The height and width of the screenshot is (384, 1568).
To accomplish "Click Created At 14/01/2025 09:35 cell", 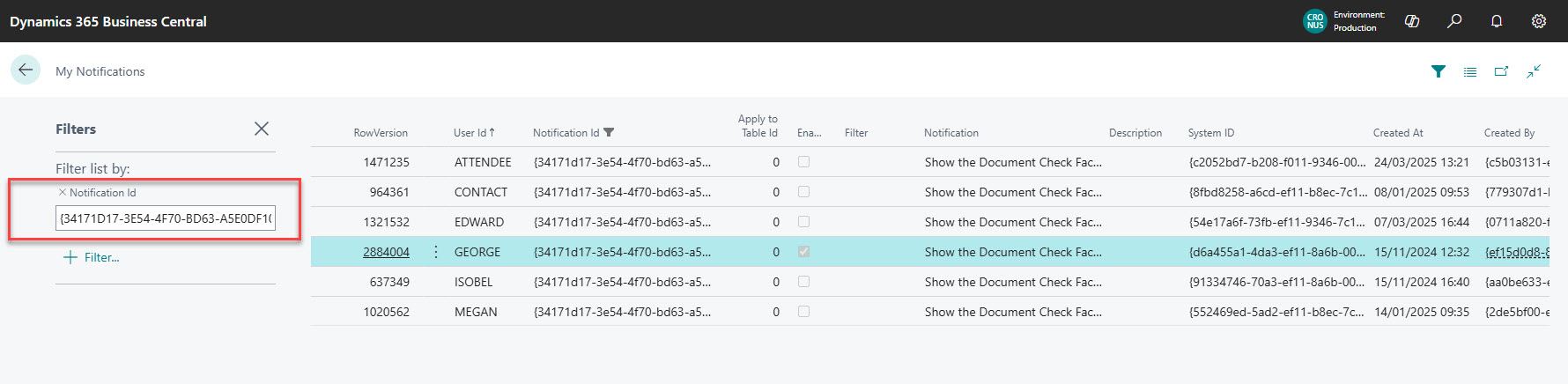I will pos(1422,312).
